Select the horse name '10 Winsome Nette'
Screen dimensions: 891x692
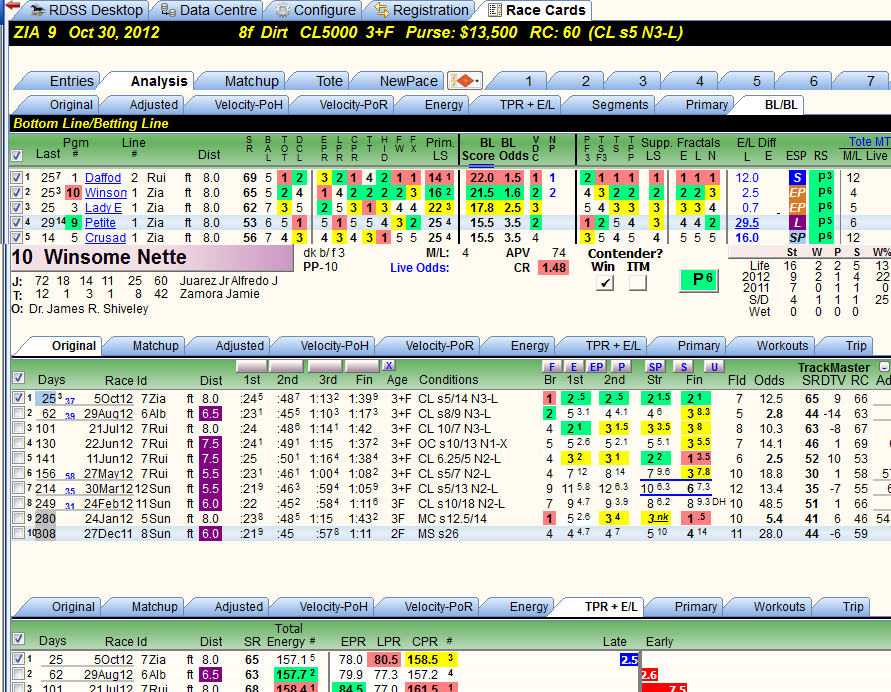(x=99, y=257)
